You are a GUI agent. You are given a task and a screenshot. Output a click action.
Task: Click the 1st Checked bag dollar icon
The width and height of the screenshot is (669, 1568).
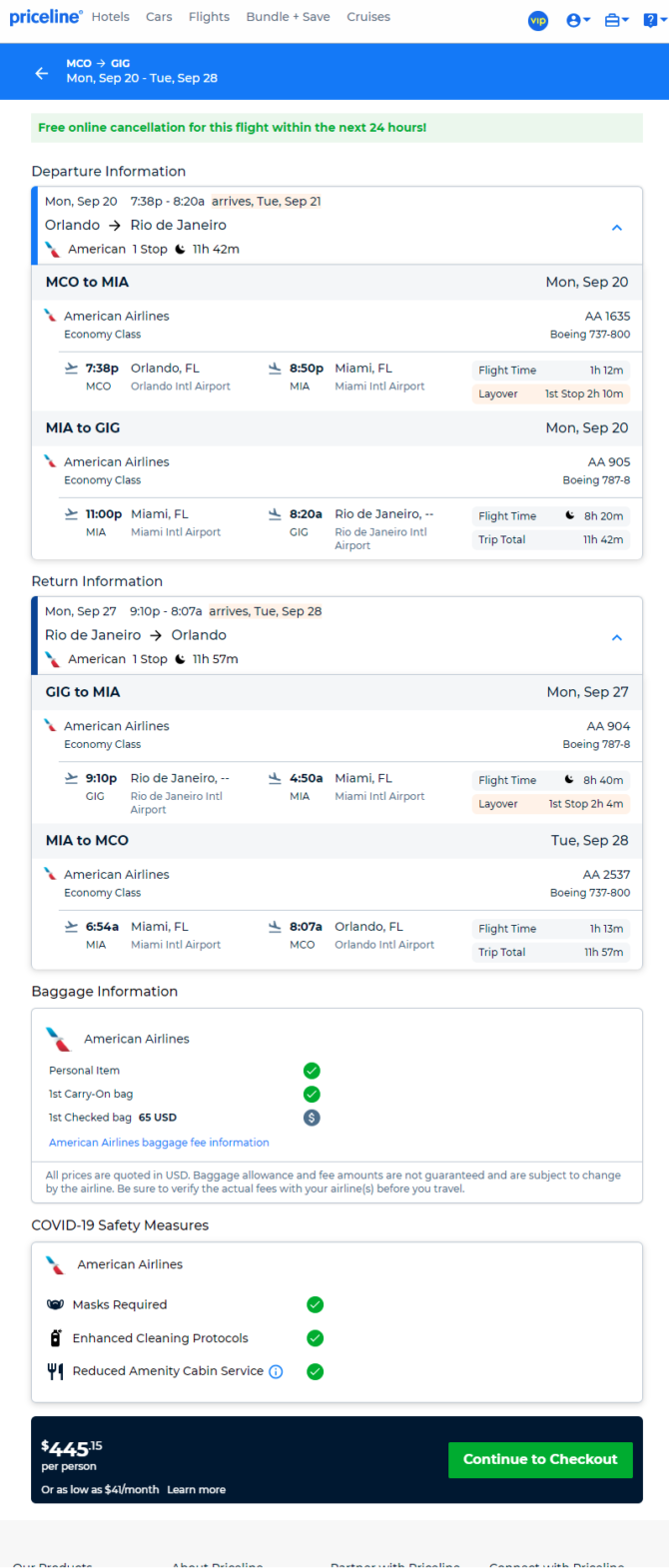pos(312,1118)
